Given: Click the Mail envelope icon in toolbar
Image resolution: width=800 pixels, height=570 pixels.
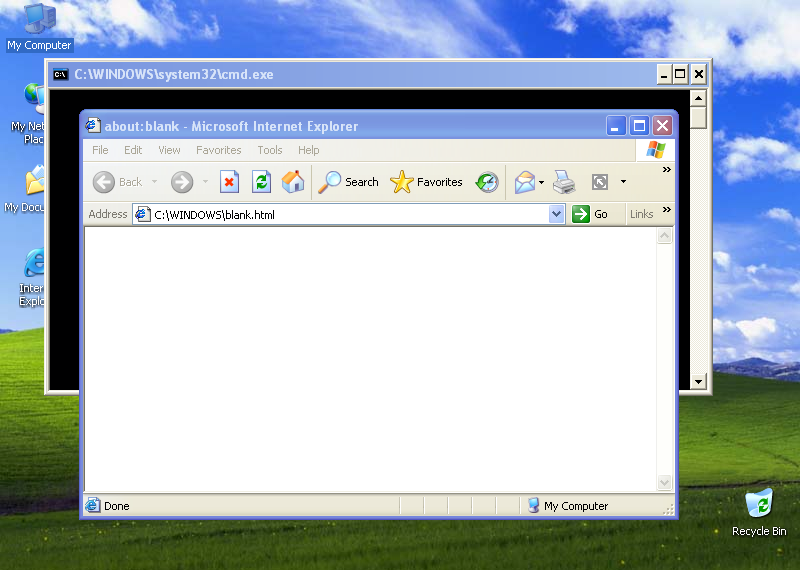Looking at the screenshot, I should pos(524,182).
